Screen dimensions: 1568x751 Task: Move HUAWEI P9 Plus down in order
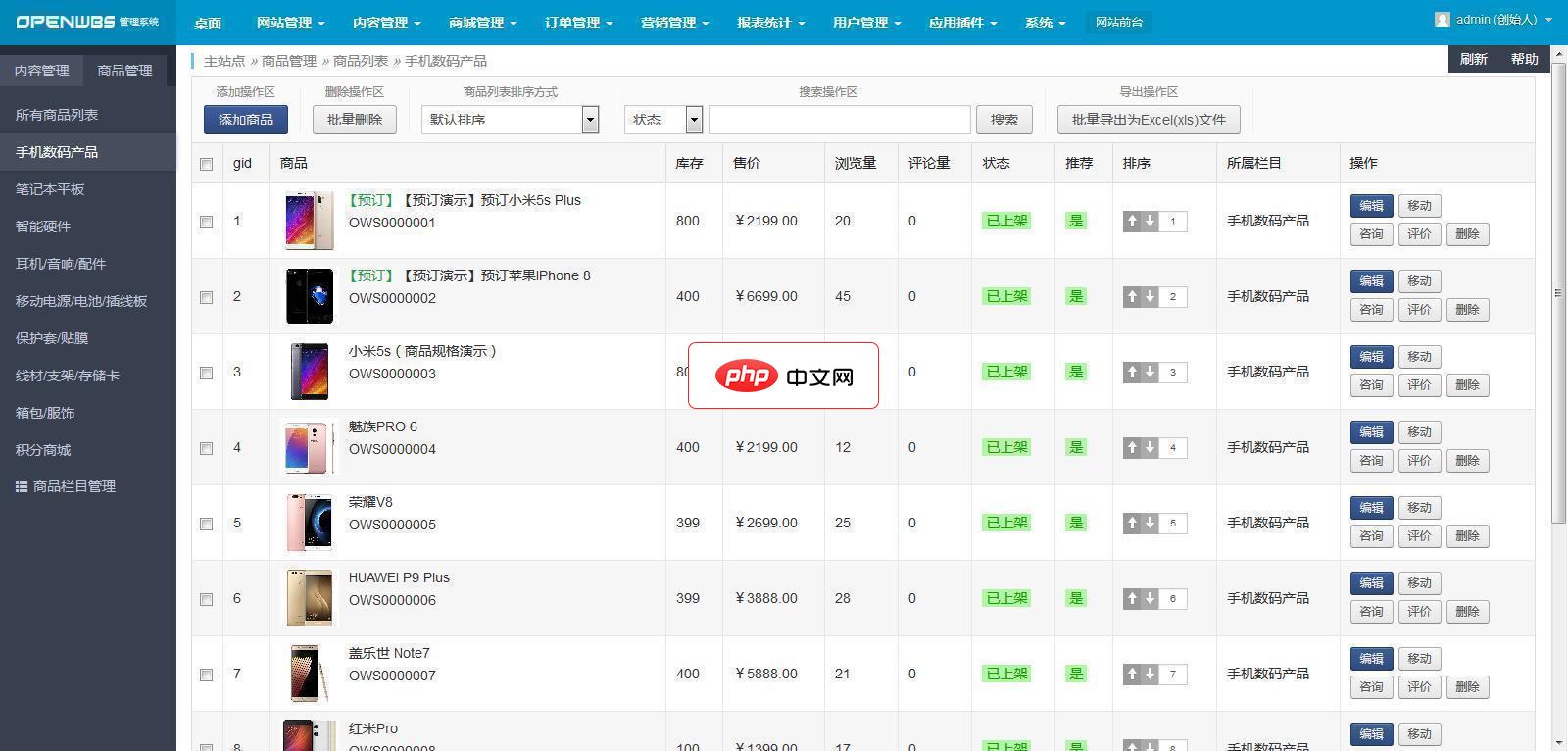coord(1150,599)
